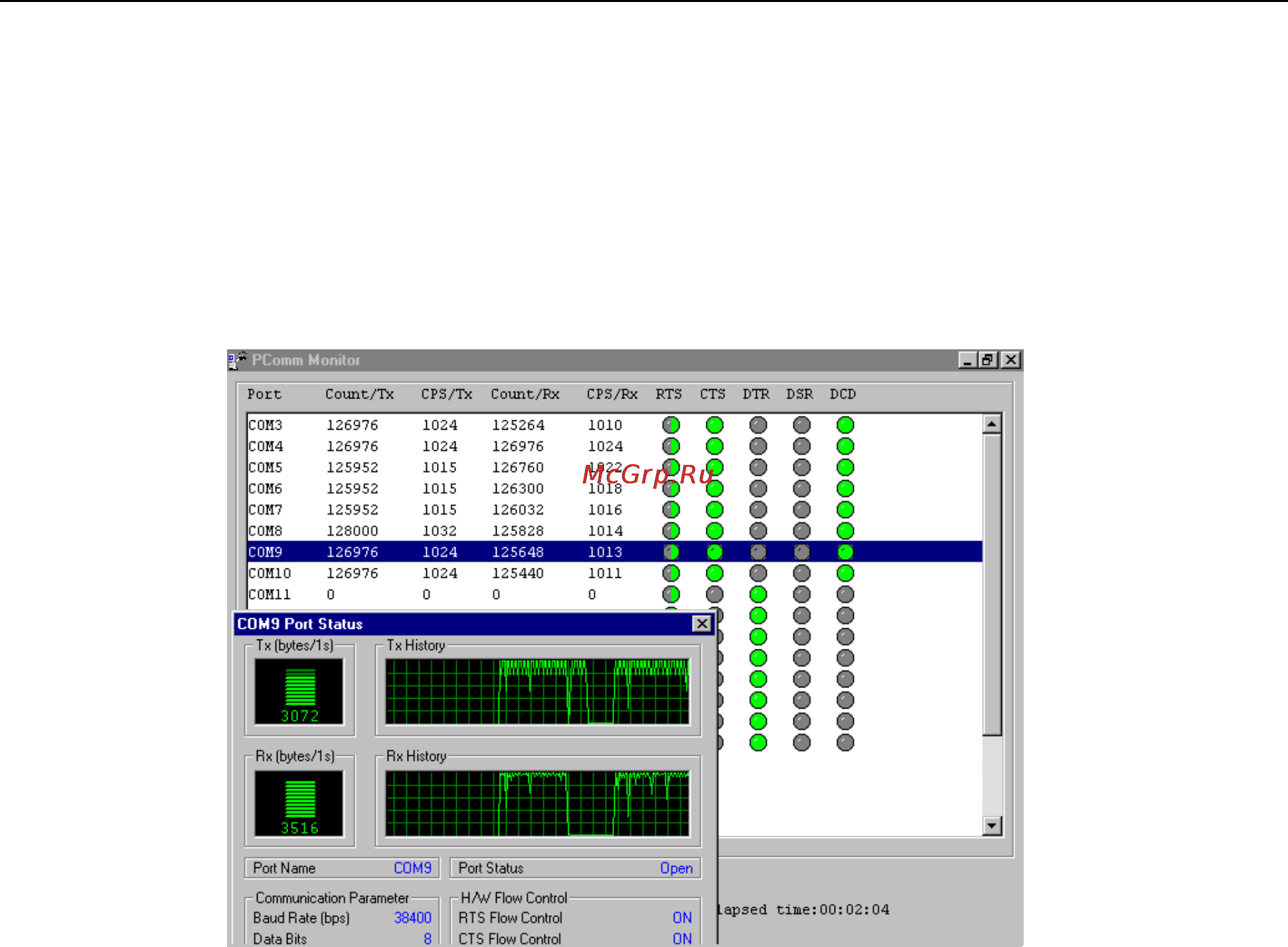1288x947 pixels.
Task: Select the COM11 port row
Action: pos(615,594)
